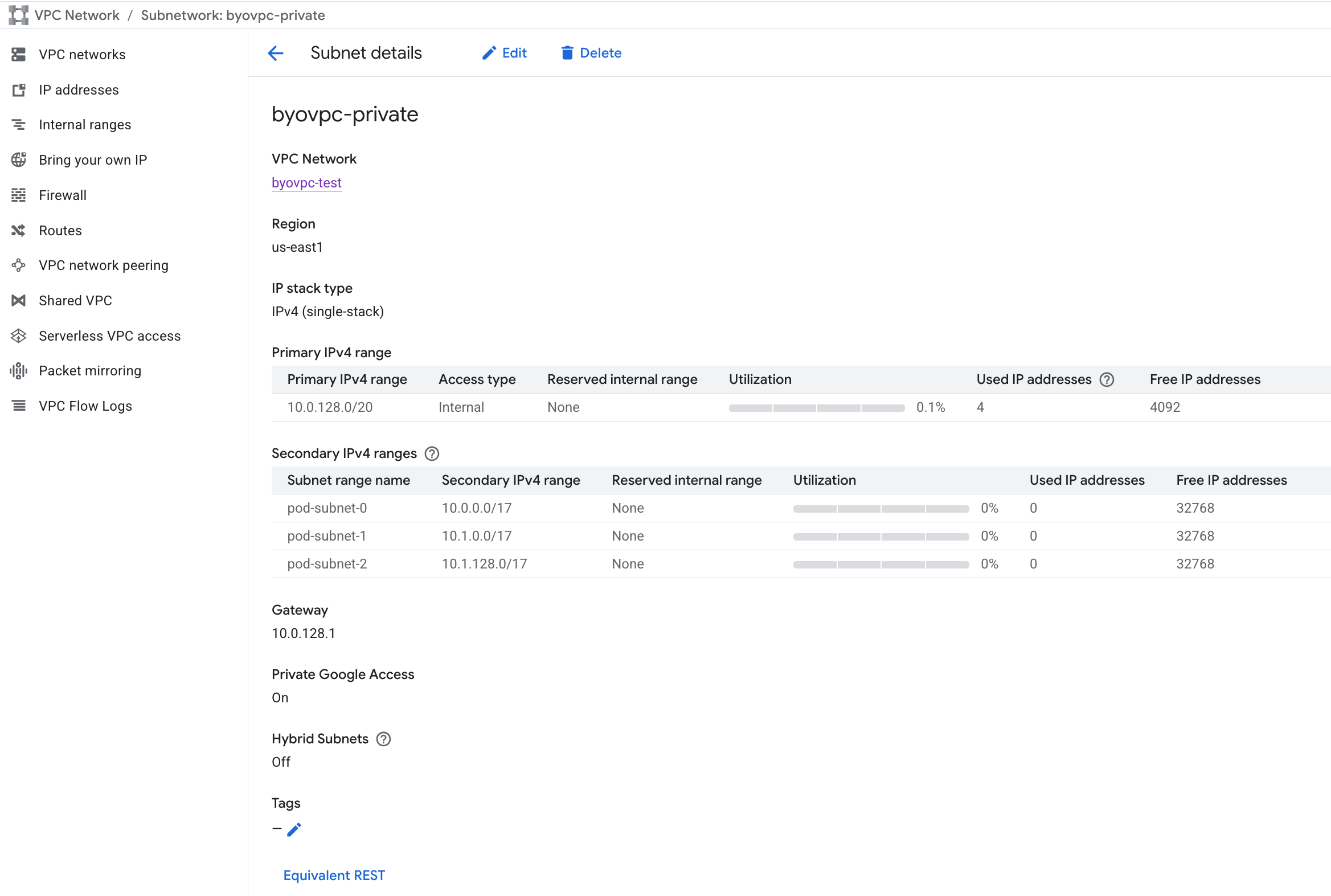The height and width of the screenshot is (896, 1331).
Task: Open Packet mirroring via its sidebar icon
Action: (19, 370)
